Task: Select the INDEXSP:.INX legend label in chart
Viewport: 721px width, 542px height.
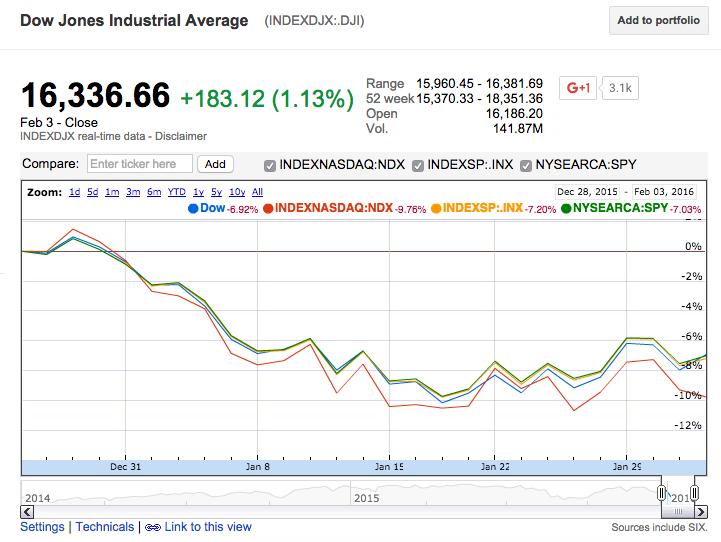Action: pos(483,208)
